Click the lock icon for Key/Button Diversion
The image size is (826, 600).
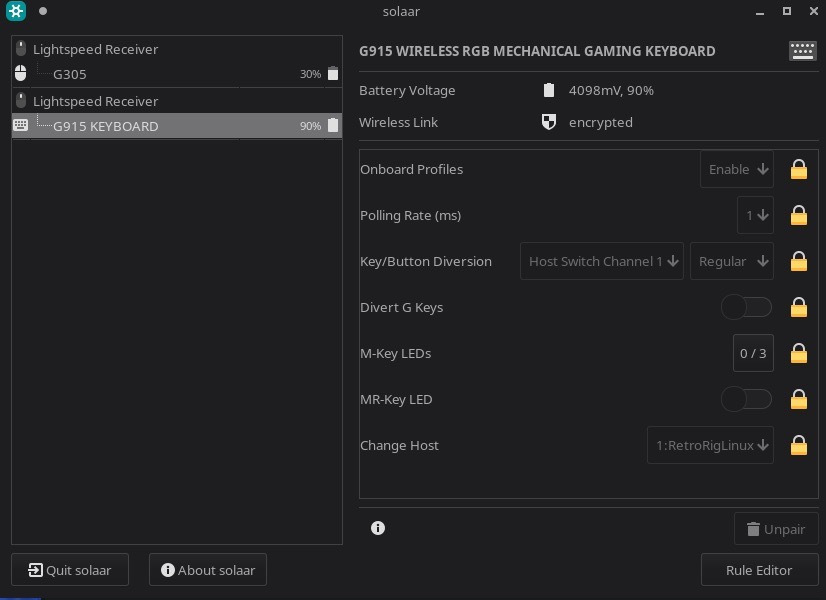798,261
